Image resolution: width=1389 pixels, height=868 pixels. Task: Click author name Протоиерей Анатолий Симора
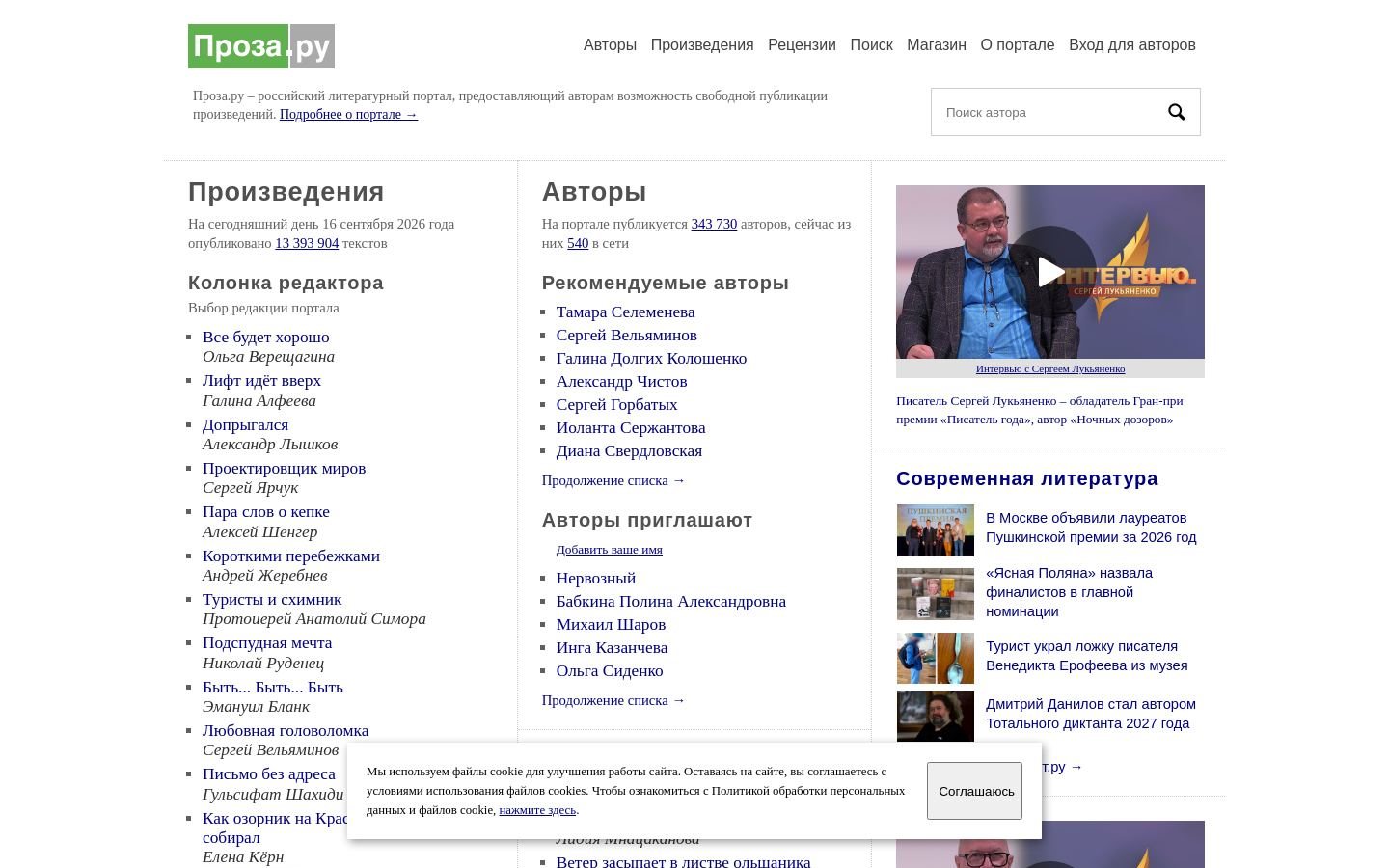point(313,618)
